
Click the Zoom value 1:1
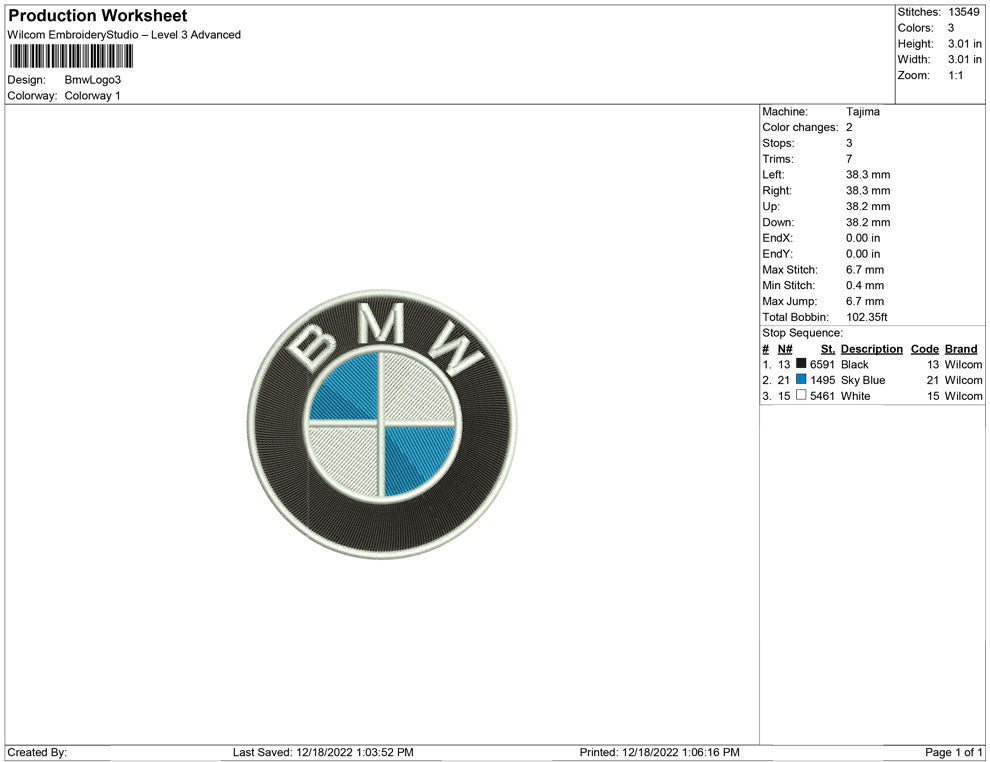coord(955,75)
